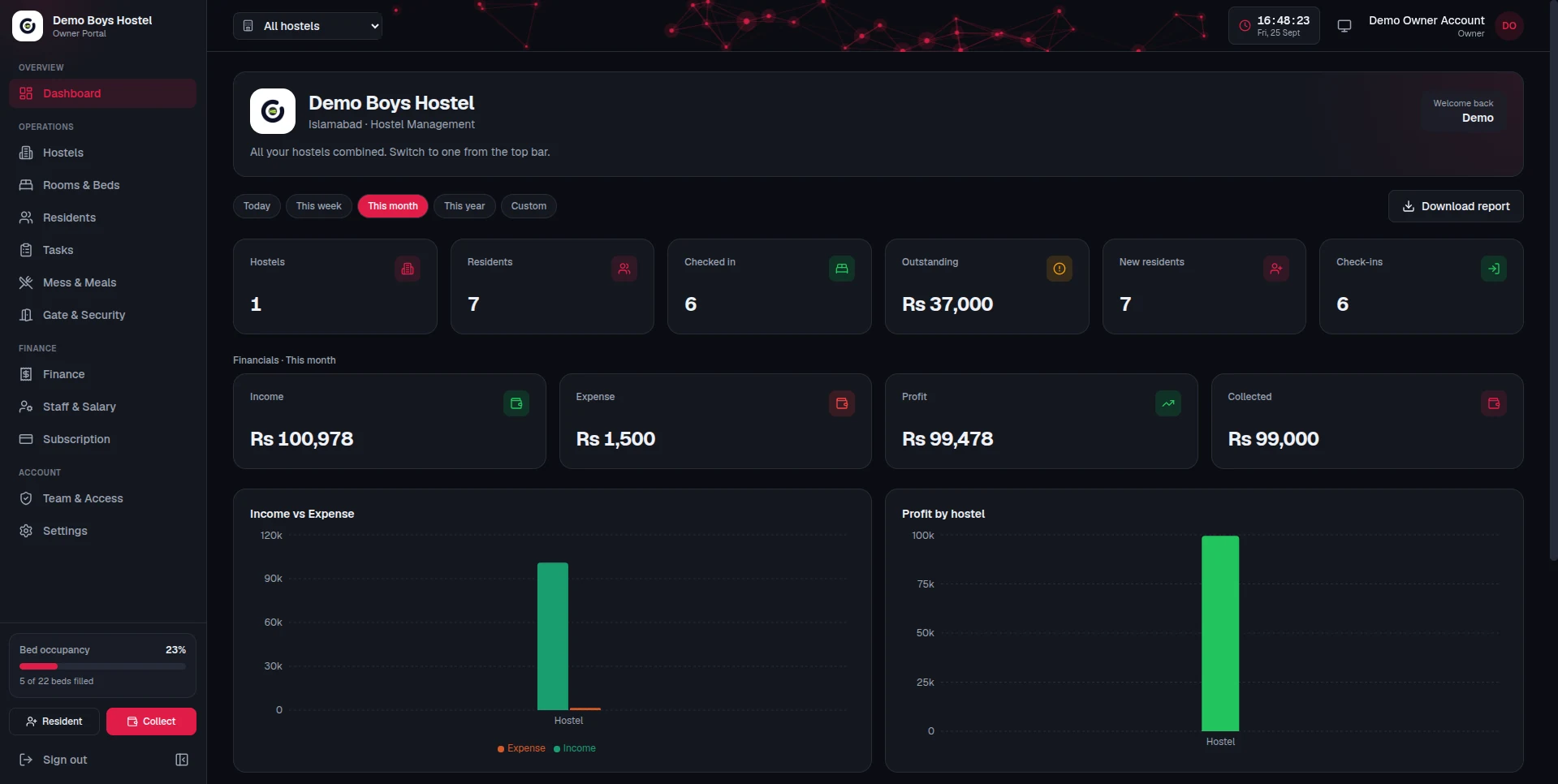Click the Mess & Meals utensils icon
The width and height of the screenshot is (1558, 784).
[26, 282]
